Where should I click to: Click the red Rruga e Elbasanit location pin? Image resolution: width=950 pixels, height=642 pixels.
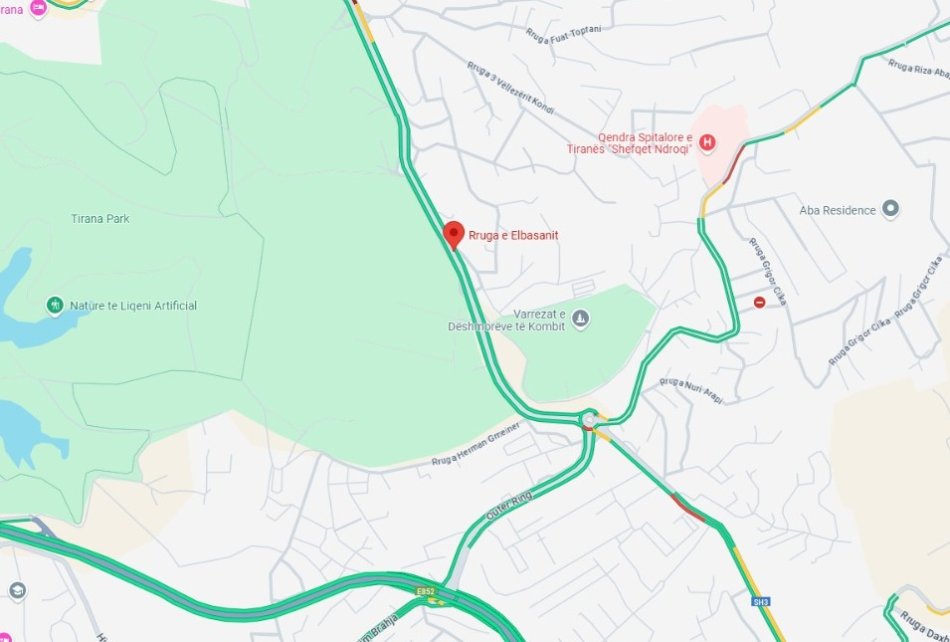point(454,235)
